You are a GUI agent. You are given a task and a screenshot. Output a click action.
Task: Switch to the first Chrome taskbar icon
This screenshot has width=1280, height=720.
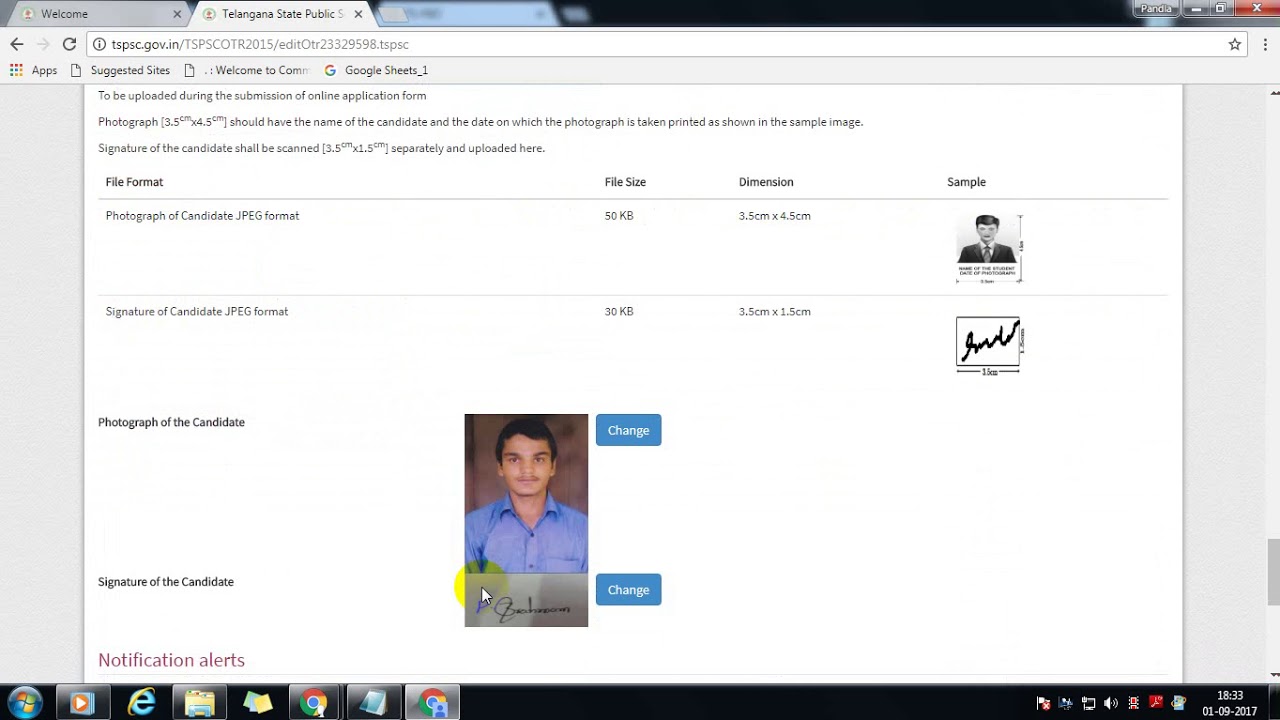(x=315, y=703)
